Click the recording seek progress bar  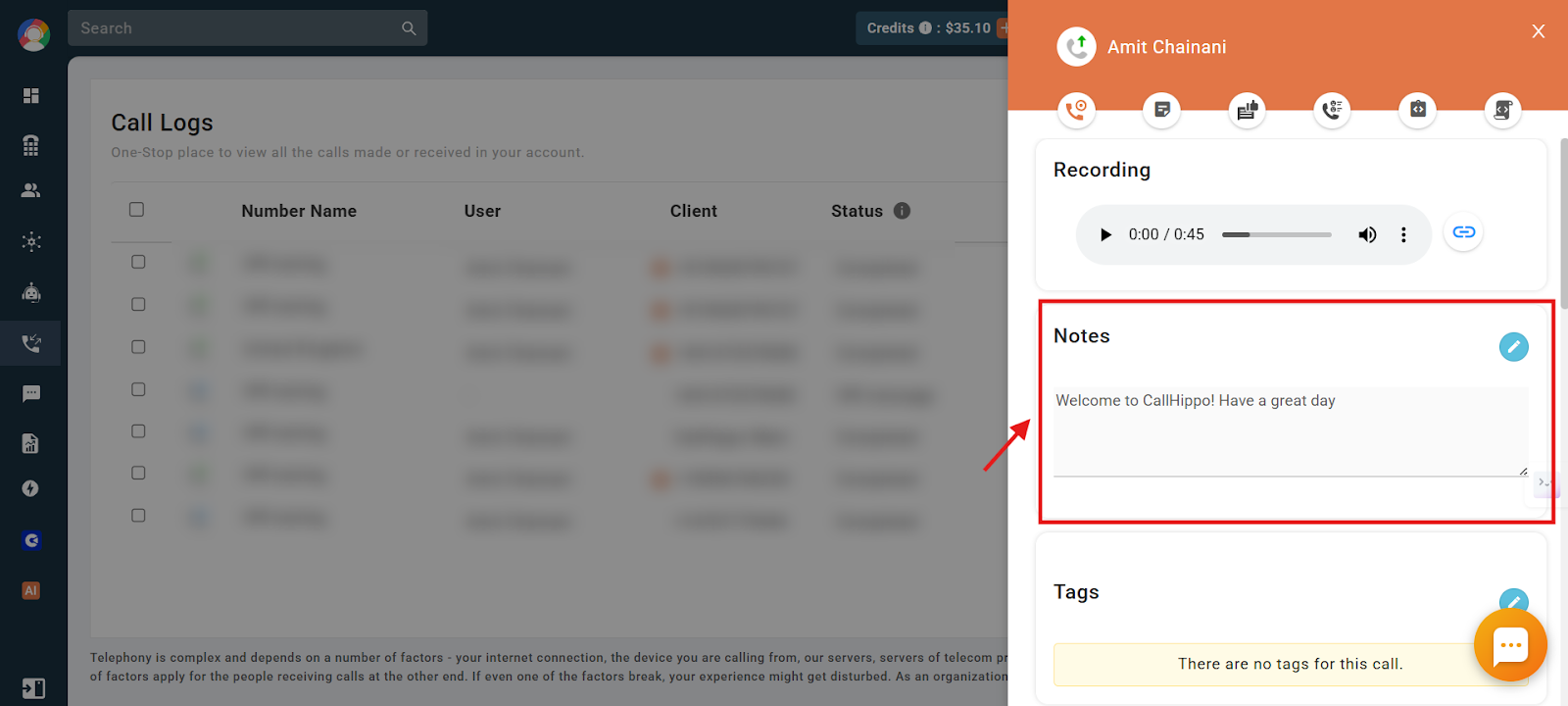pyautogui.click(x=1277, y=234)
